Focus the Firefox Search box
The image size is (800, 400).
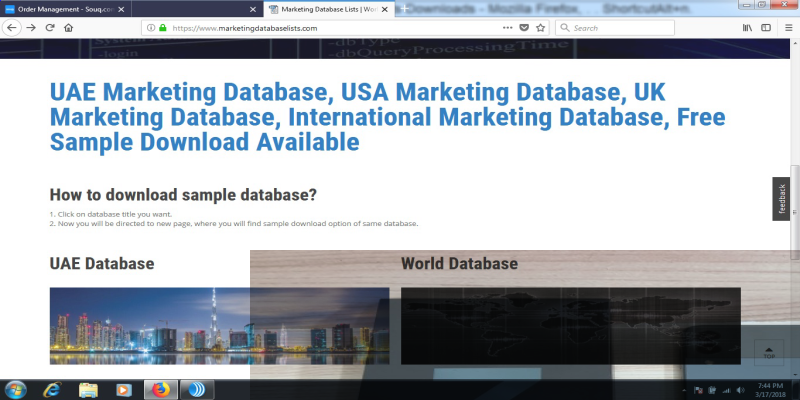coord(615,28)
